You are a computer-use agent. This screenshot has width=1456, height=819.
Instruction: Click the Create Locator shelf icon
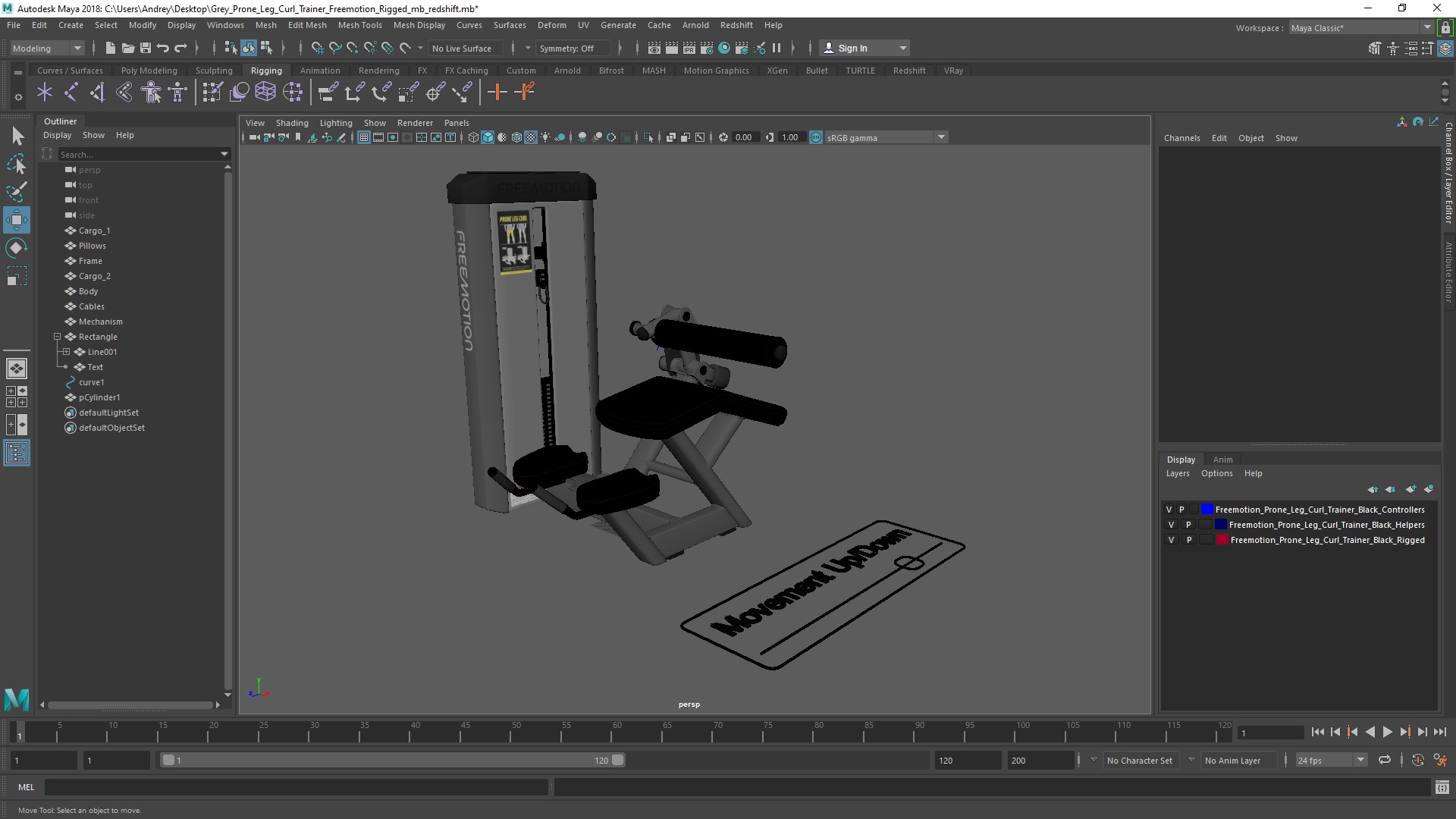(44, 93)
